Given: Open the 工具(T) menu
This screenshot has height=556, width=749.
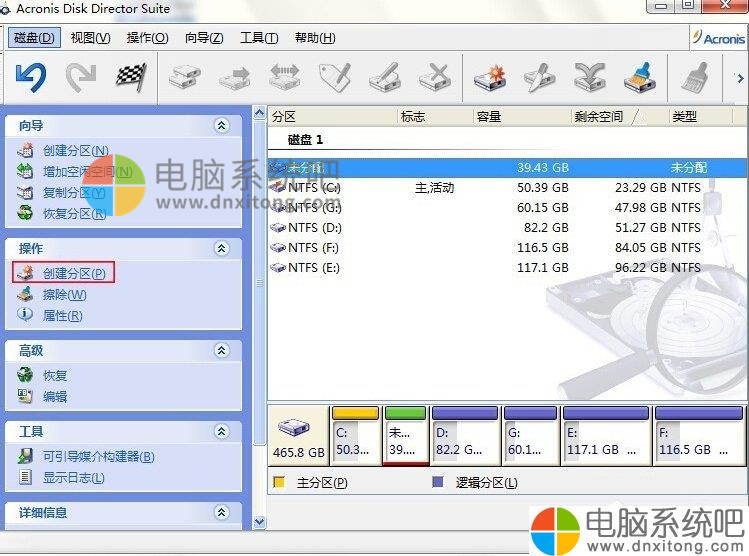Looking at the screenshot, I should coord(259,37).
